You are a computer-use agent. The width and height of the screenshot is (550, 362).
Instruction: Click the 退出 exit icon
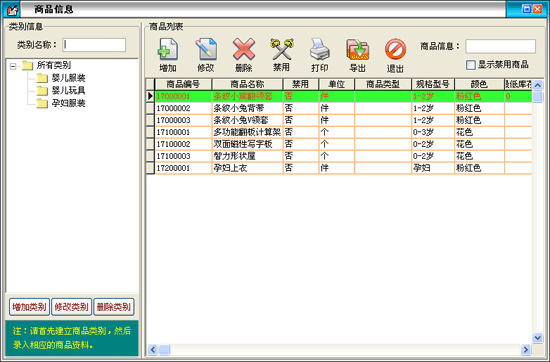click(x=395, y=50)
